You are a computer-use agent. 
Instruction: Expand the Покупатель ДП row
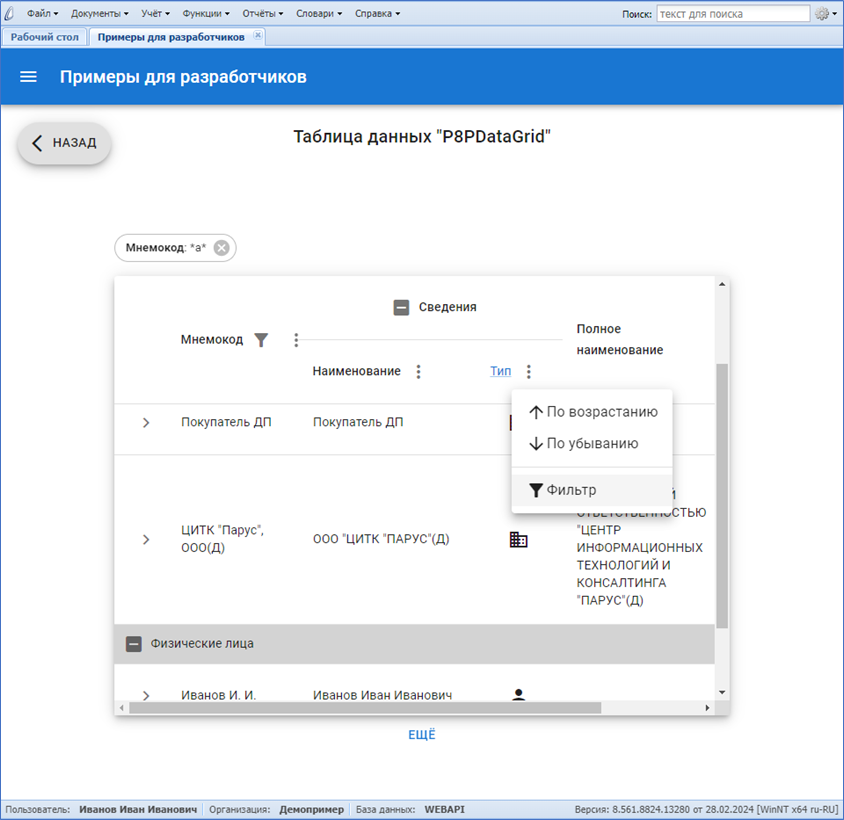[x=146, y=423]
